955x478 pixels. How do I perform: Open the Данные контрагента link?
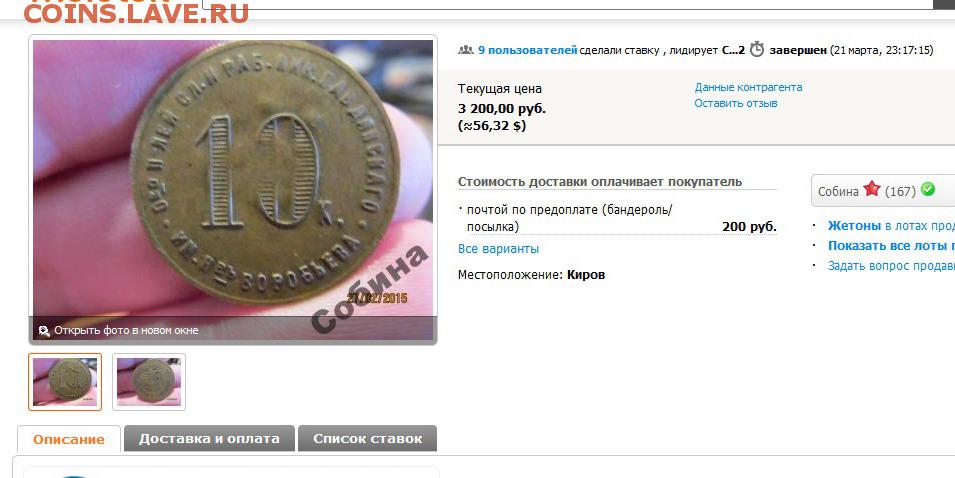748,87
